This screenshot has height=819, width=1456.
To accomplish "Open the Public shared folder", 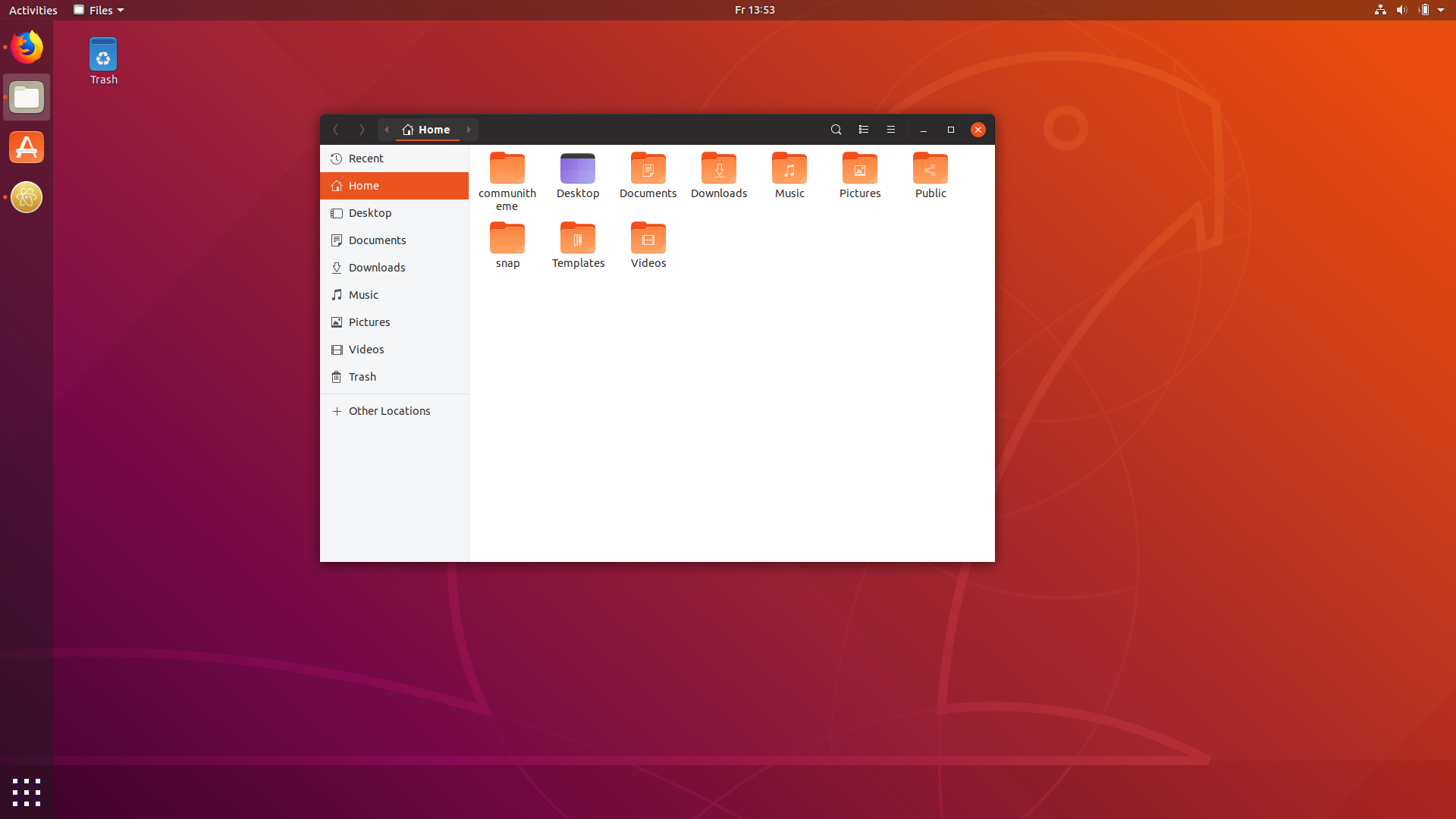I will click(930, 168).
